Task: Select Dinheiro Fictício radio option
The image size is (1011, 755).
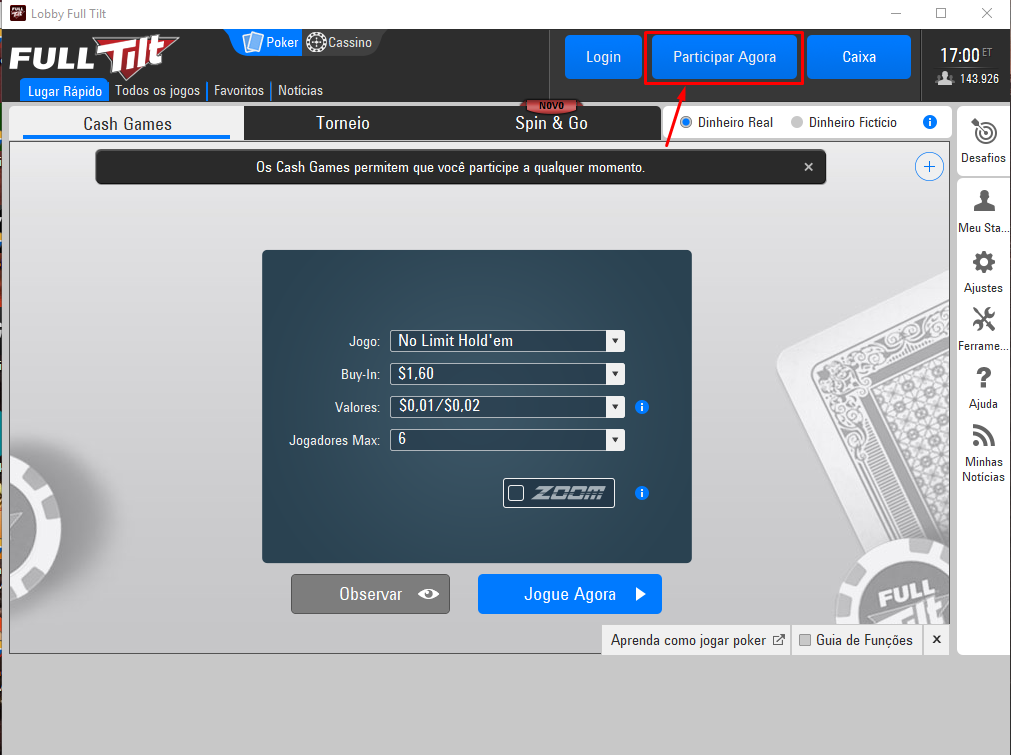Action: pos(797,122)
